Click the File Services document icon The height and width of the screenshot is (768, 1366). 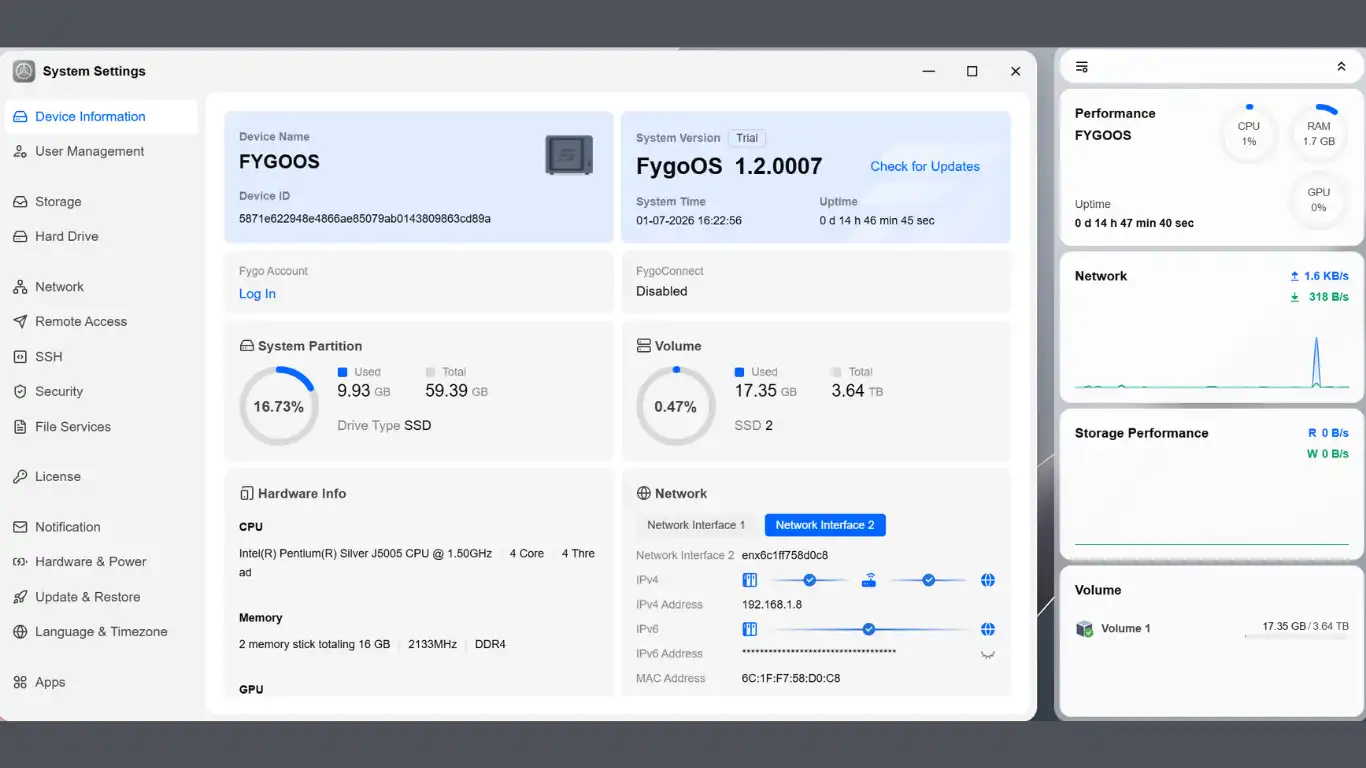(20, 427)
